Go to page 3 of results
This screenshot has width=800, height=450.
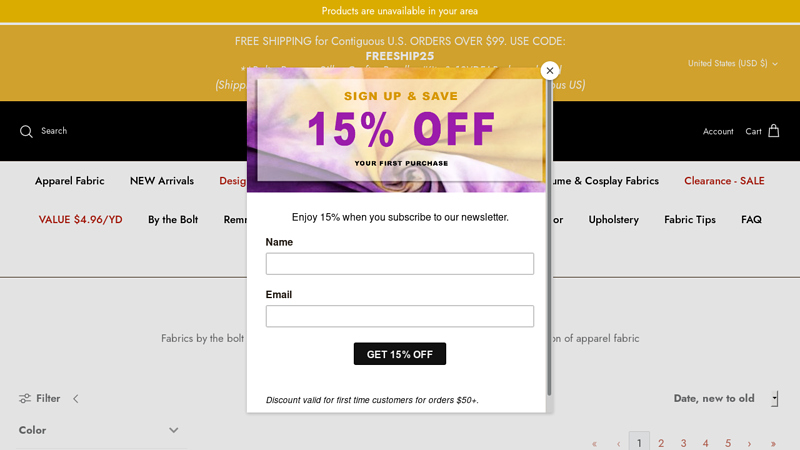683,443
